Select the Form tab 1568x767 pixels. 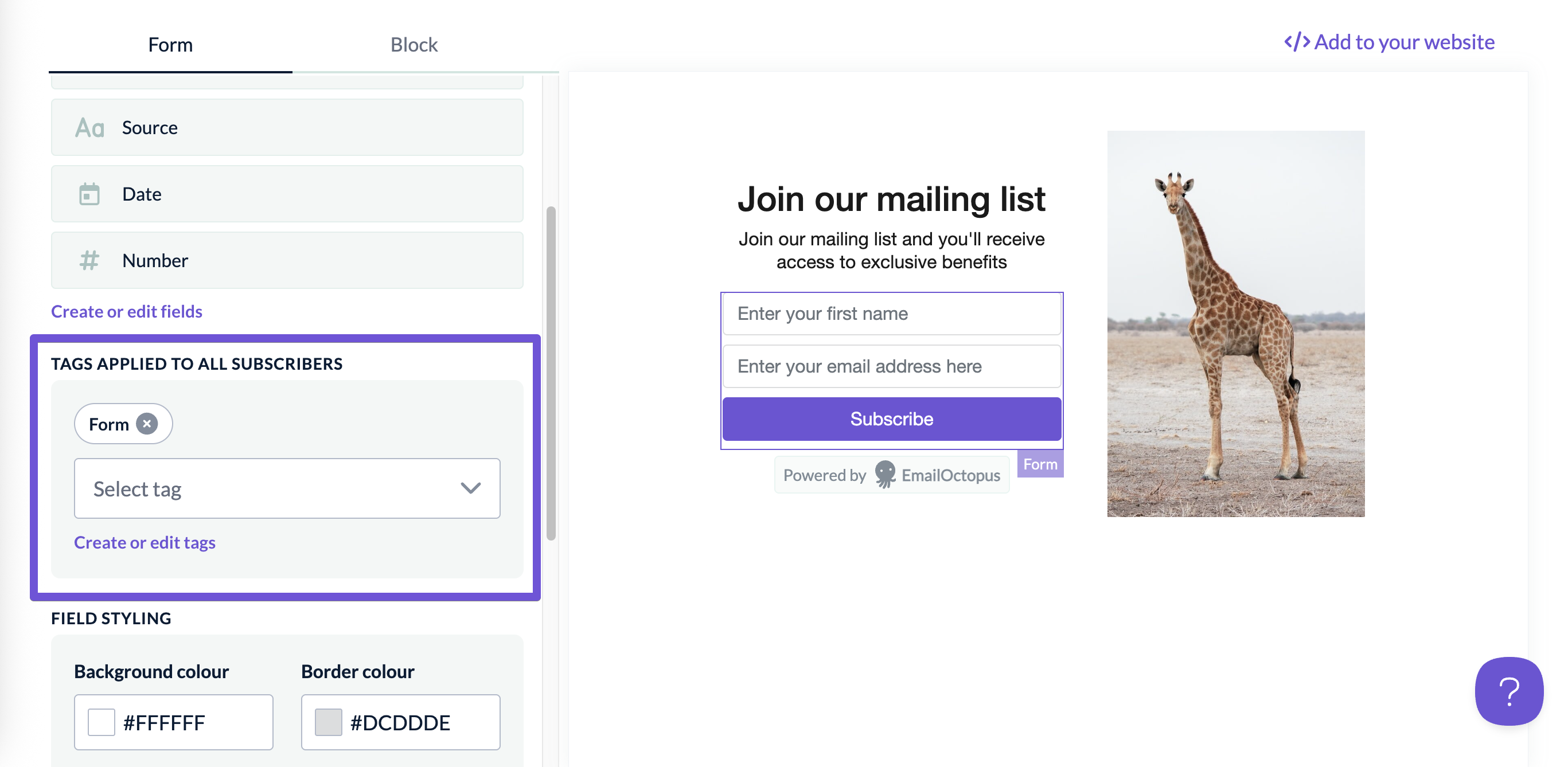tap(170, 44)
